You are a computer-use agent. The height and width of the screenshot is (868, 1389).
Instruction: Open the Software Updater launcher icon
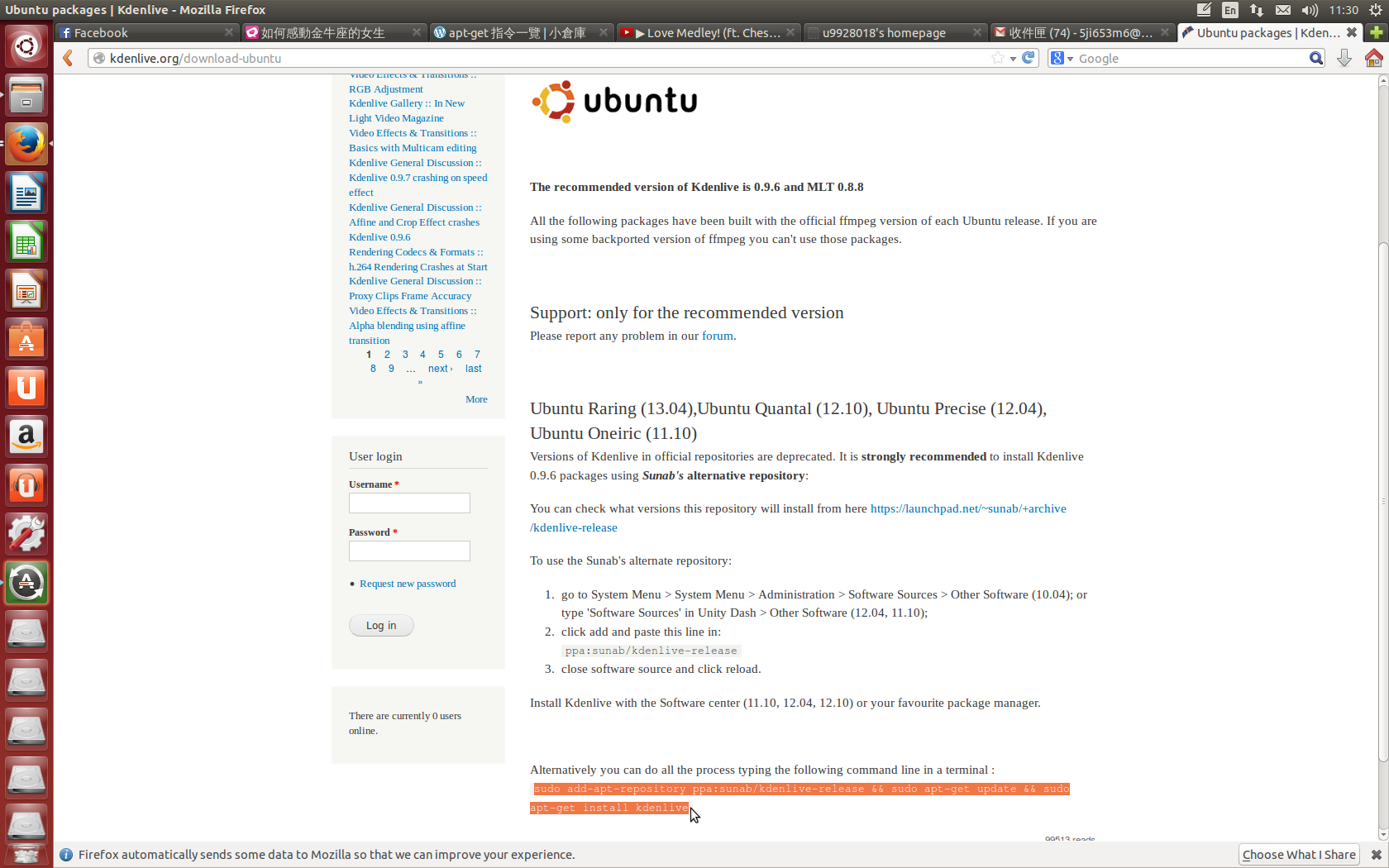tap(26, 583)
